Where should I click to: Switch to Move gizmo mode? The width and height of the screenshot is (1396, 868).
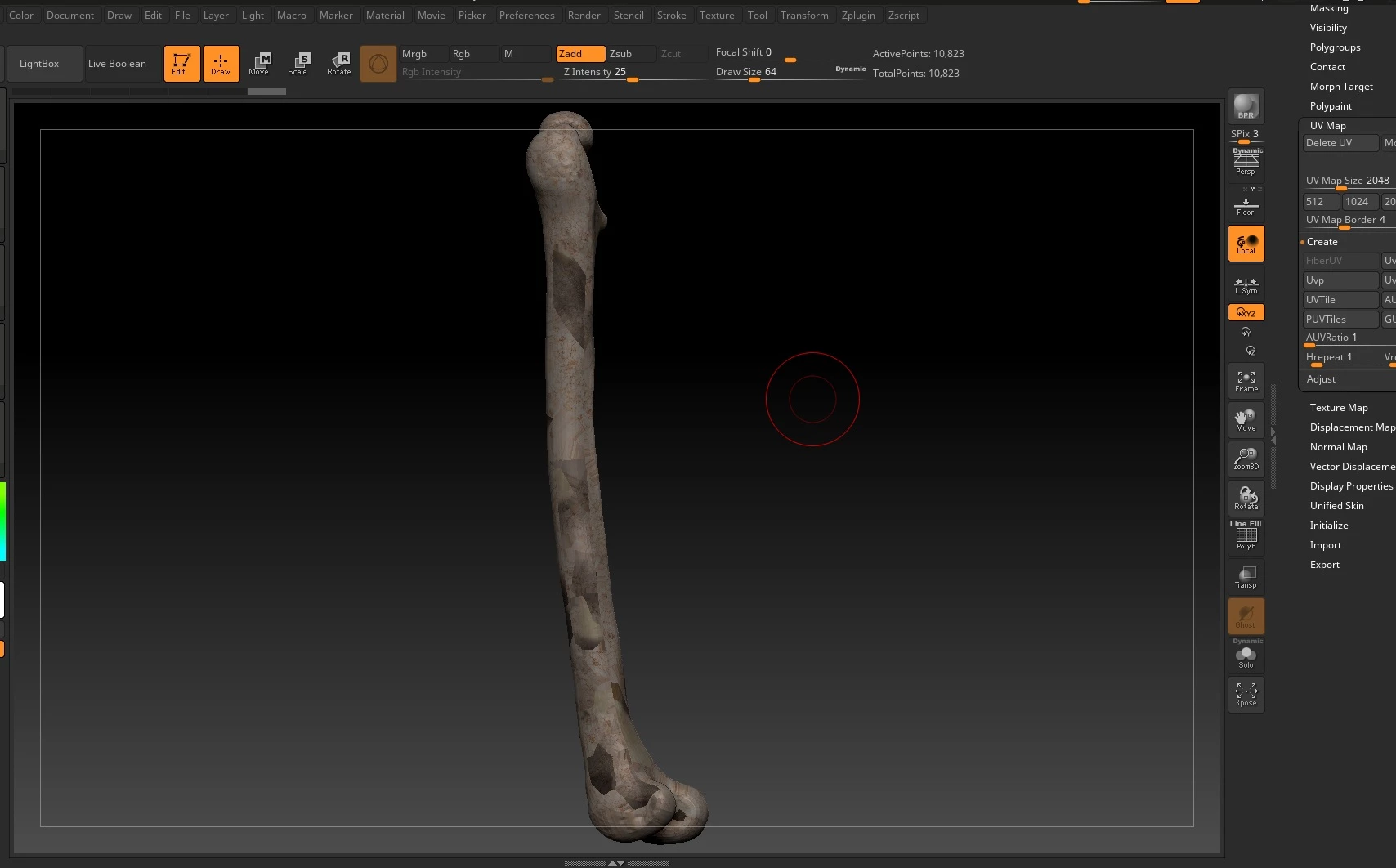[260, 64]
